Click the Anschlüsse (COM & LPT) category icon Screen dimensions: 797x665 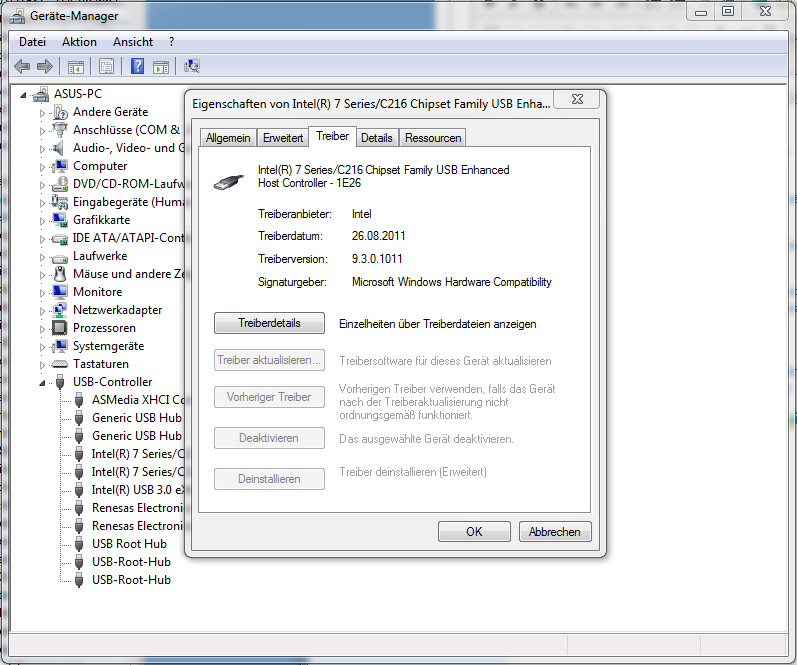point(60,130)
